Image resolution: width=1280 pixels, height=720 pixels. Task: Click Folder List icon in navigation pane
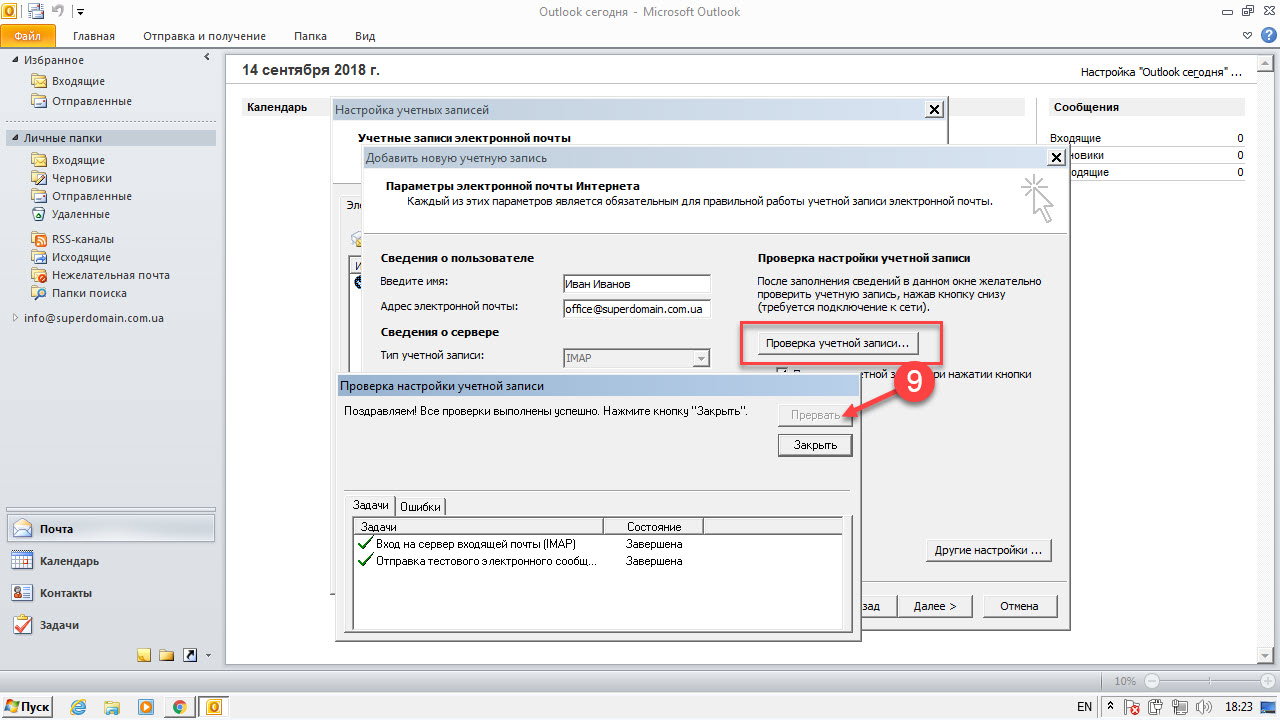pos(167,656)
